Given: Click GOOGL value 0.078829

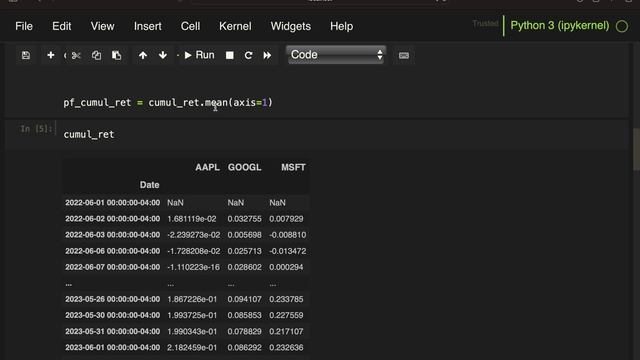Looking at the screenshot, I should pyautogui.click(x=244, y=331).
